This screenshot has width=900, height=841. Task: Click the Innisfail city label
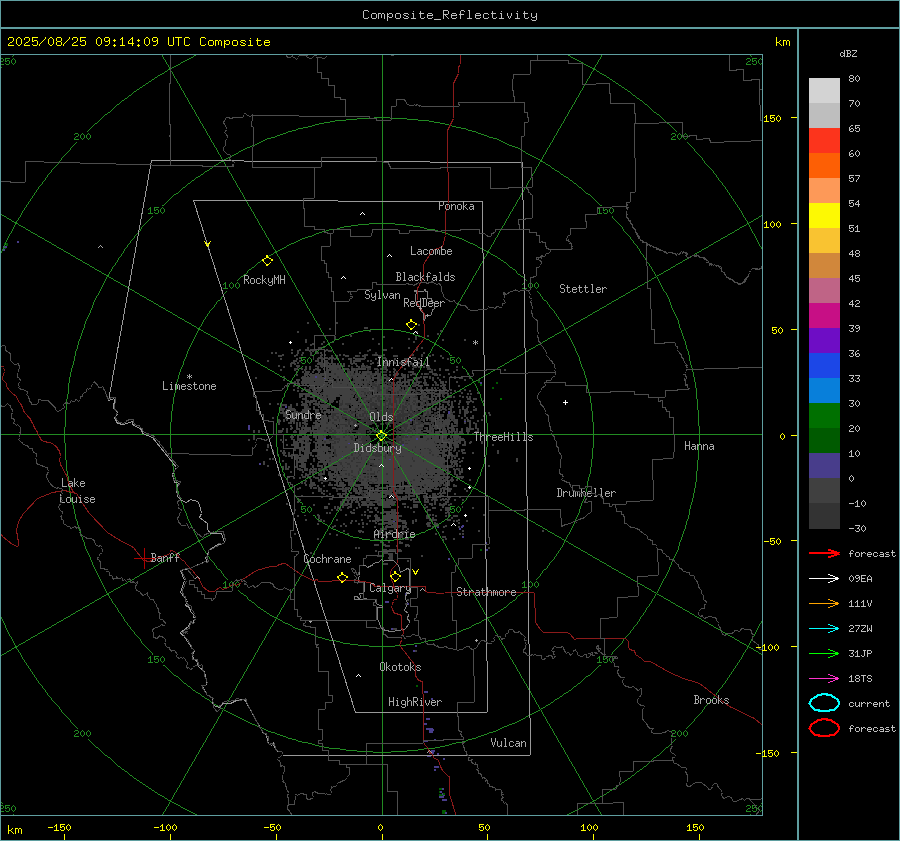pos(403,362)
